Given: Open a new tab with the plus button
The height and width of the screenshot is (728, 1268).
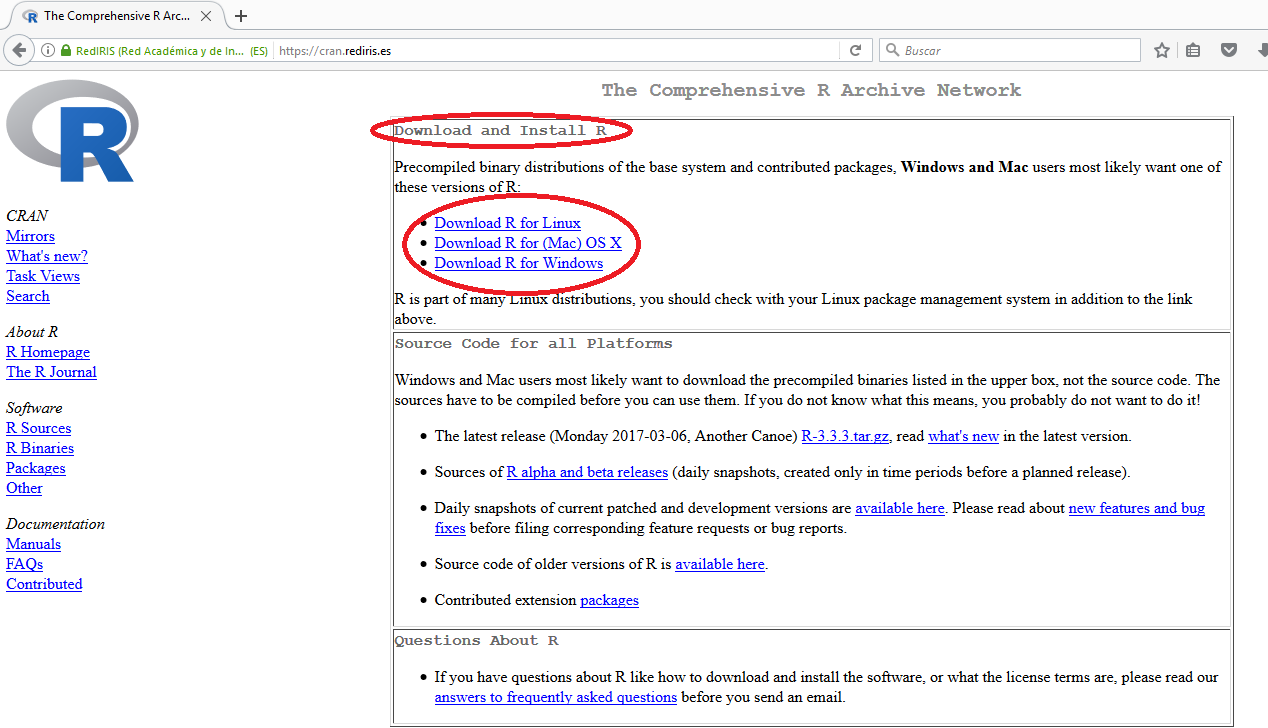Looking at the screenshot, I should coord(241,16).
